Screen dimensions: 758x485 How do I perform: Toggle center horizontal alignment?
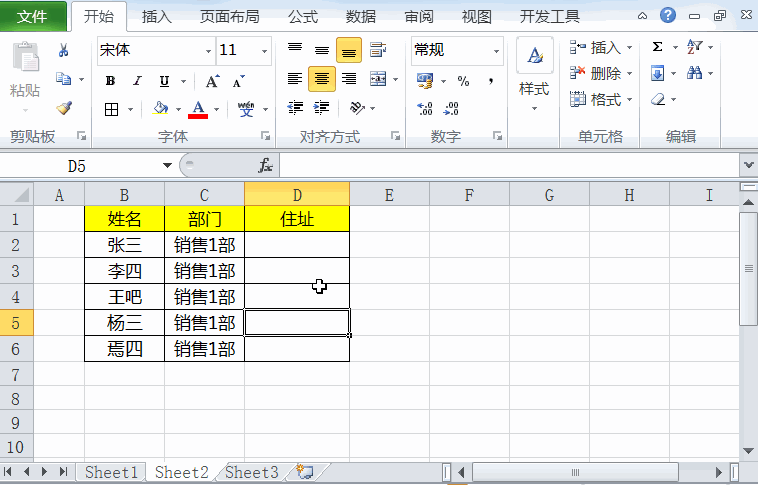[321, 79]
